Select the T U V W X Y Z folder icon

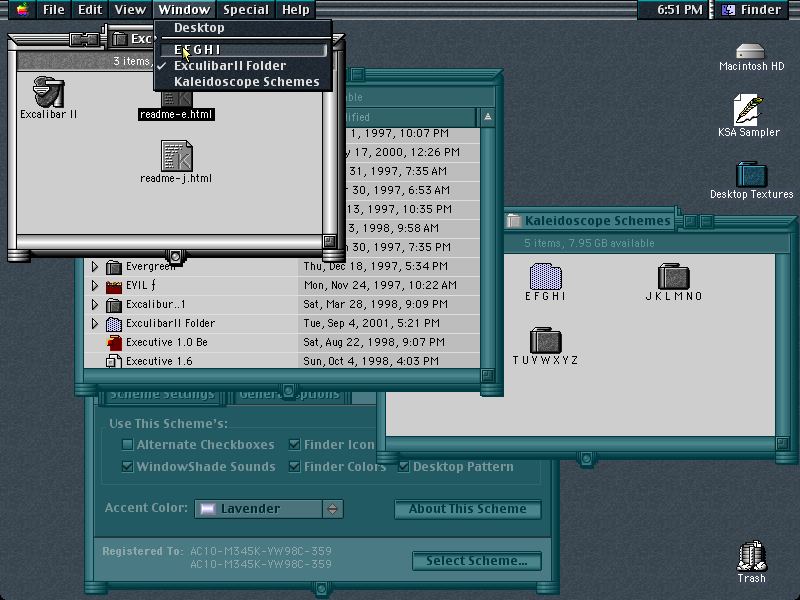pyautogui.click(x=545, y=340)
